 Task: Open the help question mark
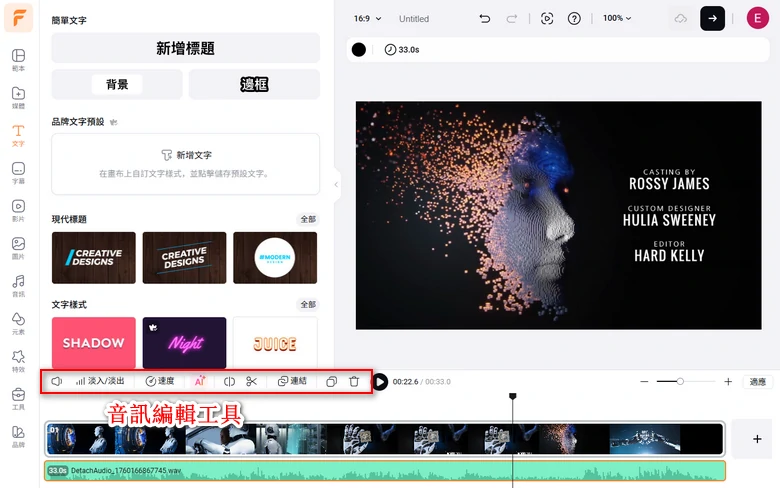click(x=574, y=19)
